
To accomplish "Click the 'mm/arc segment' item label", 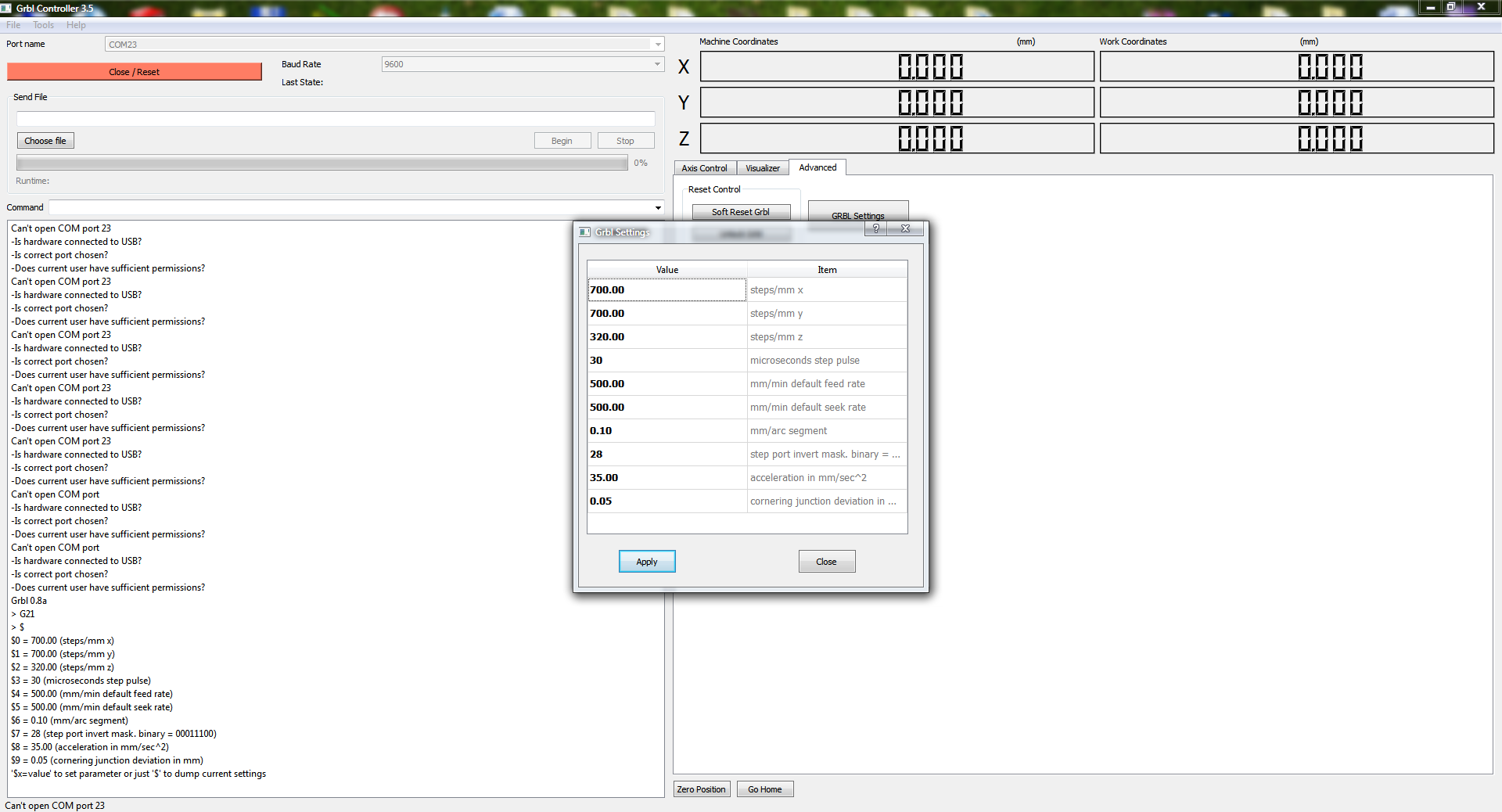I will [x=789, y=431].
